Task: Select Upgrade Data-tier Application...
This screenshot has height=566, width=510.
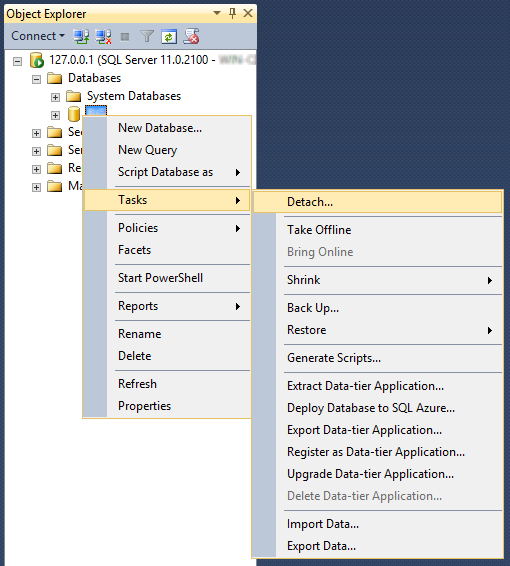Action: (378, 474)
